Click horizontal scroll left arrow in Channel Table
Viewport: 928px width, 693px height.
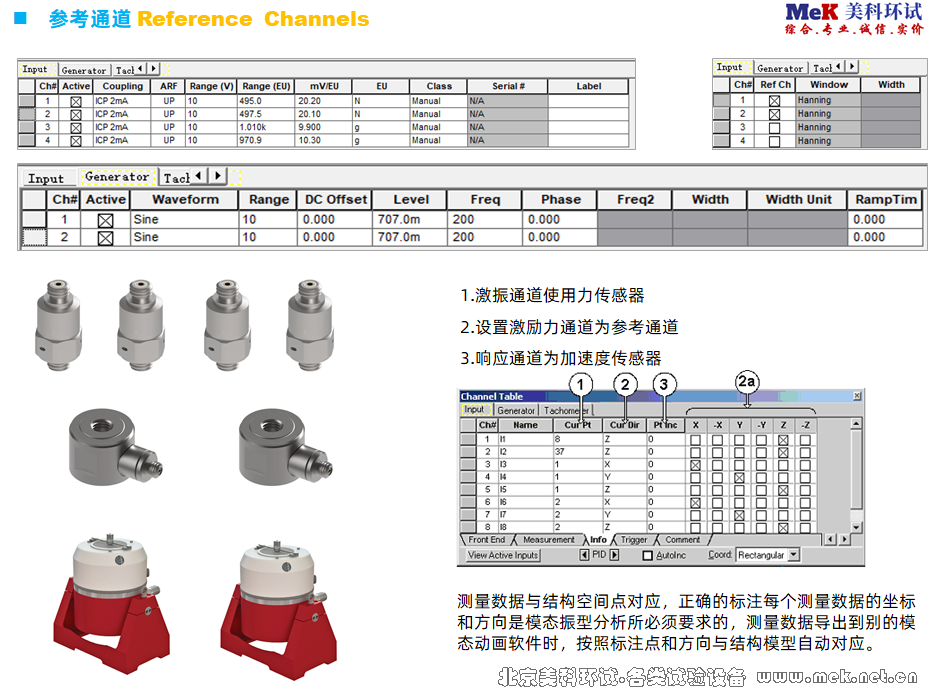tap(828, 540)
